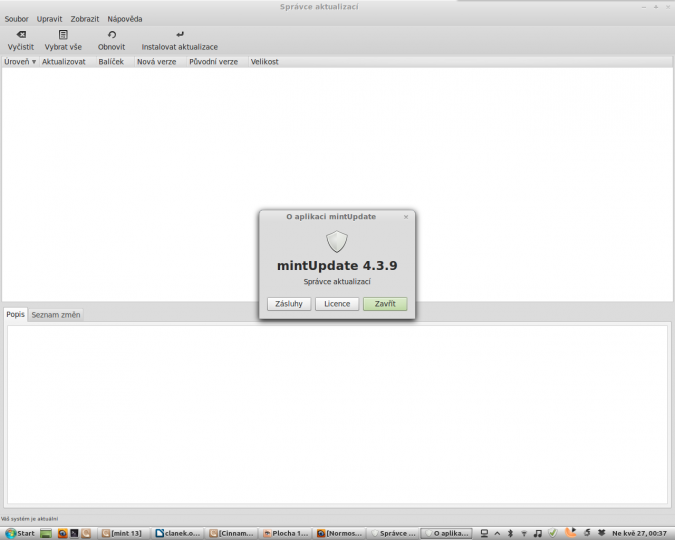This screenshot has height=540, width=675.
Task: Open the Zobrazit menu
Action: [85, 19]
